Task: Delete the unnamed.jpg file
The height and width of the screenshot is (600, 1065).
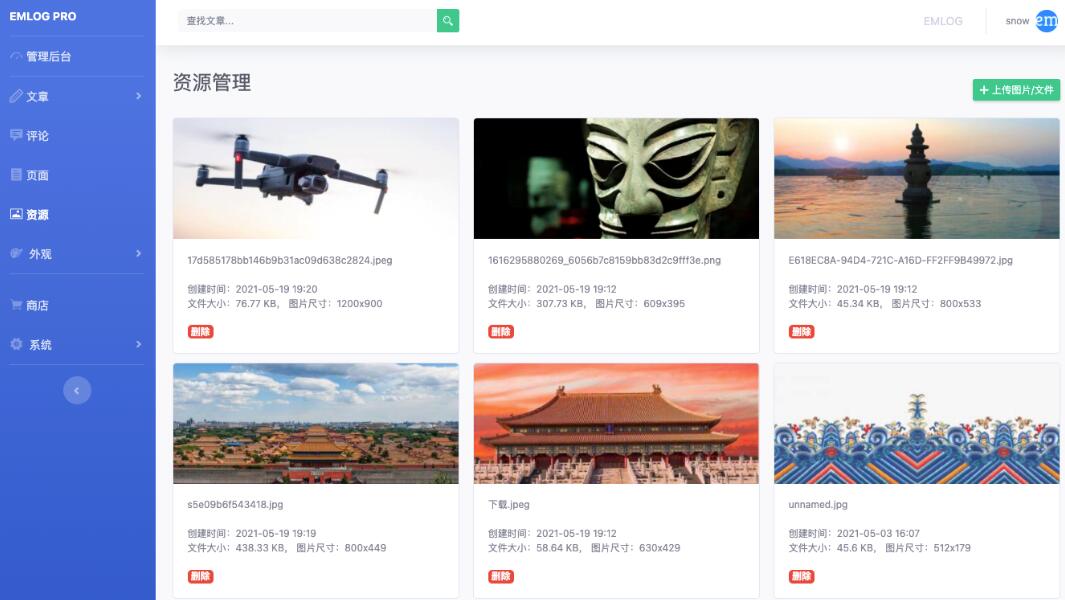Action: 801,576
